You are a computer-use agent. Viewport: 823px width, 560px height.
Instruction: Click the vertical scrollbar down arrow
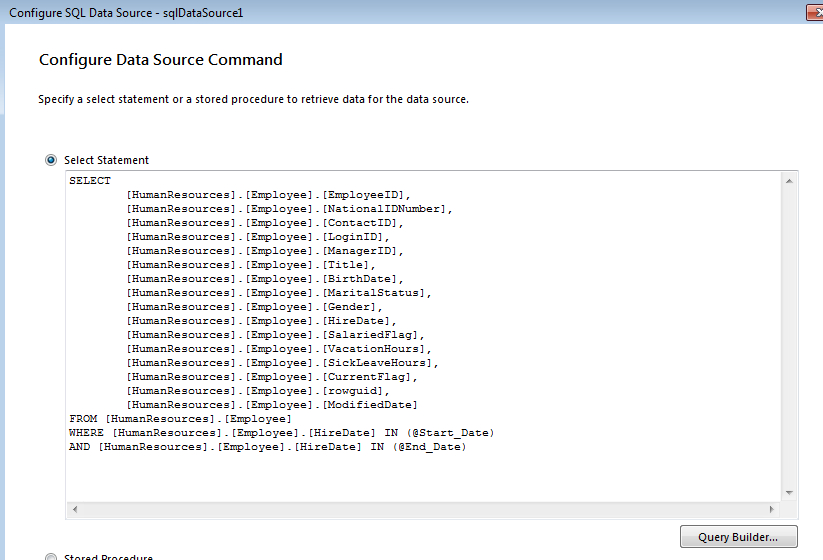[790, 492]
